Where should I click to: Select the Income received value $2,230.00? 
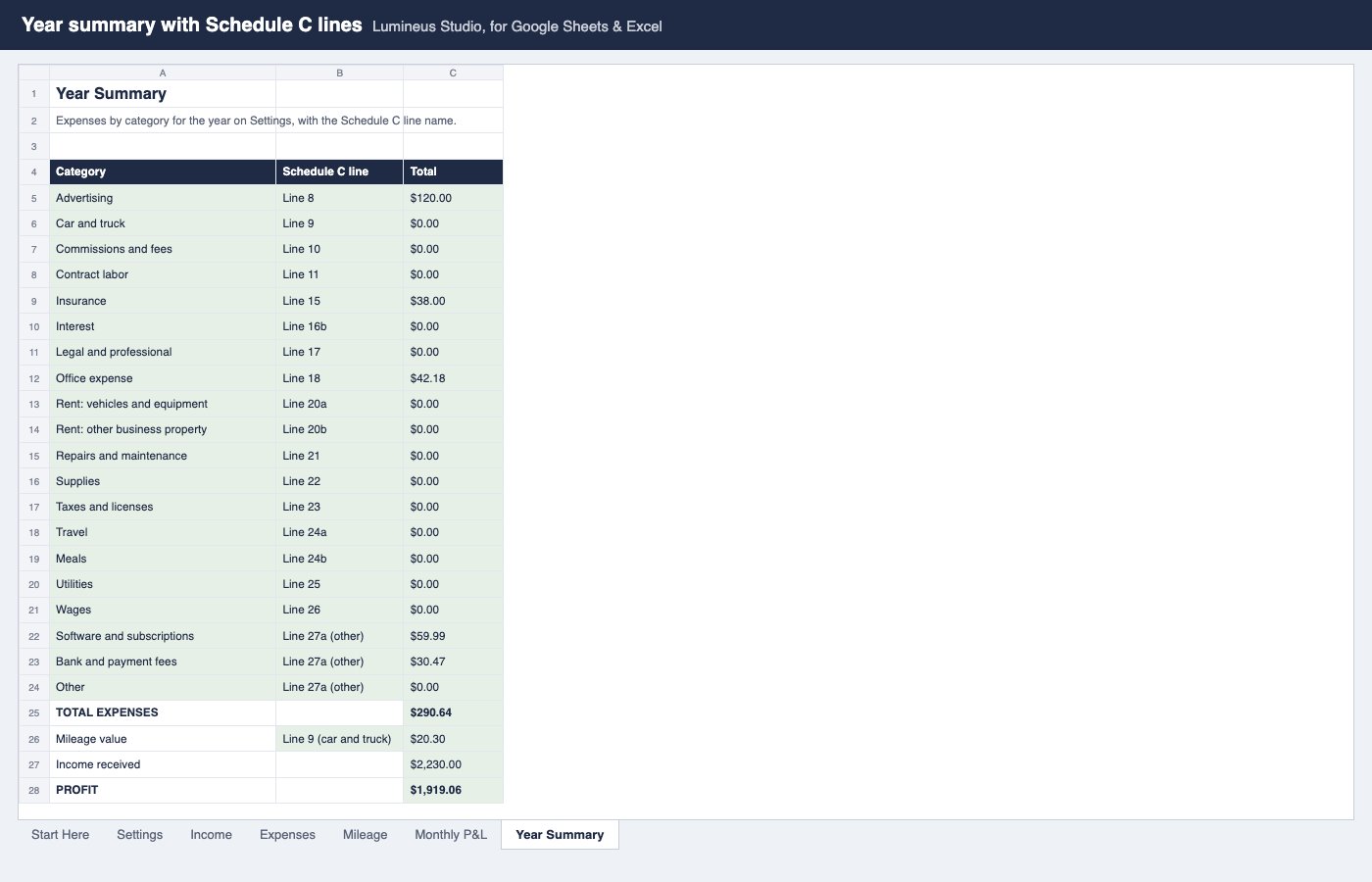(453, 764)
